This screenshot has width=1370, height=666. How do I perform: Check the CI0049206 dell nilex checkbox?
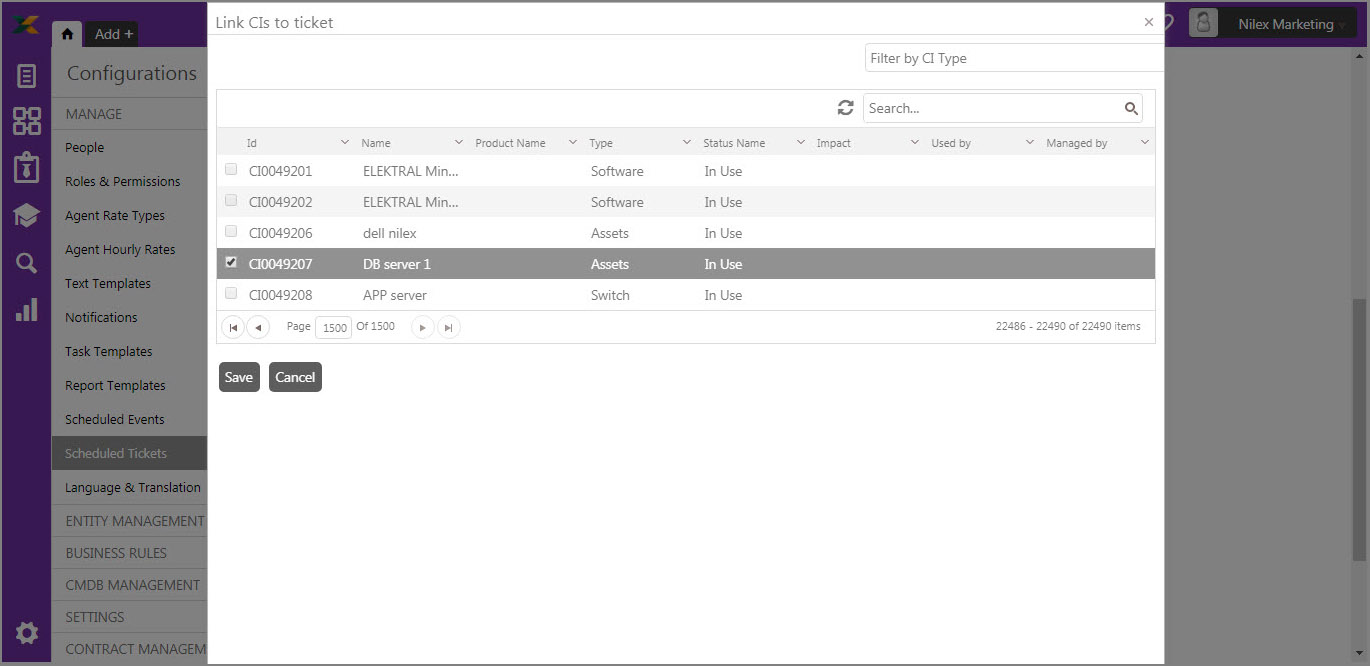231,231
